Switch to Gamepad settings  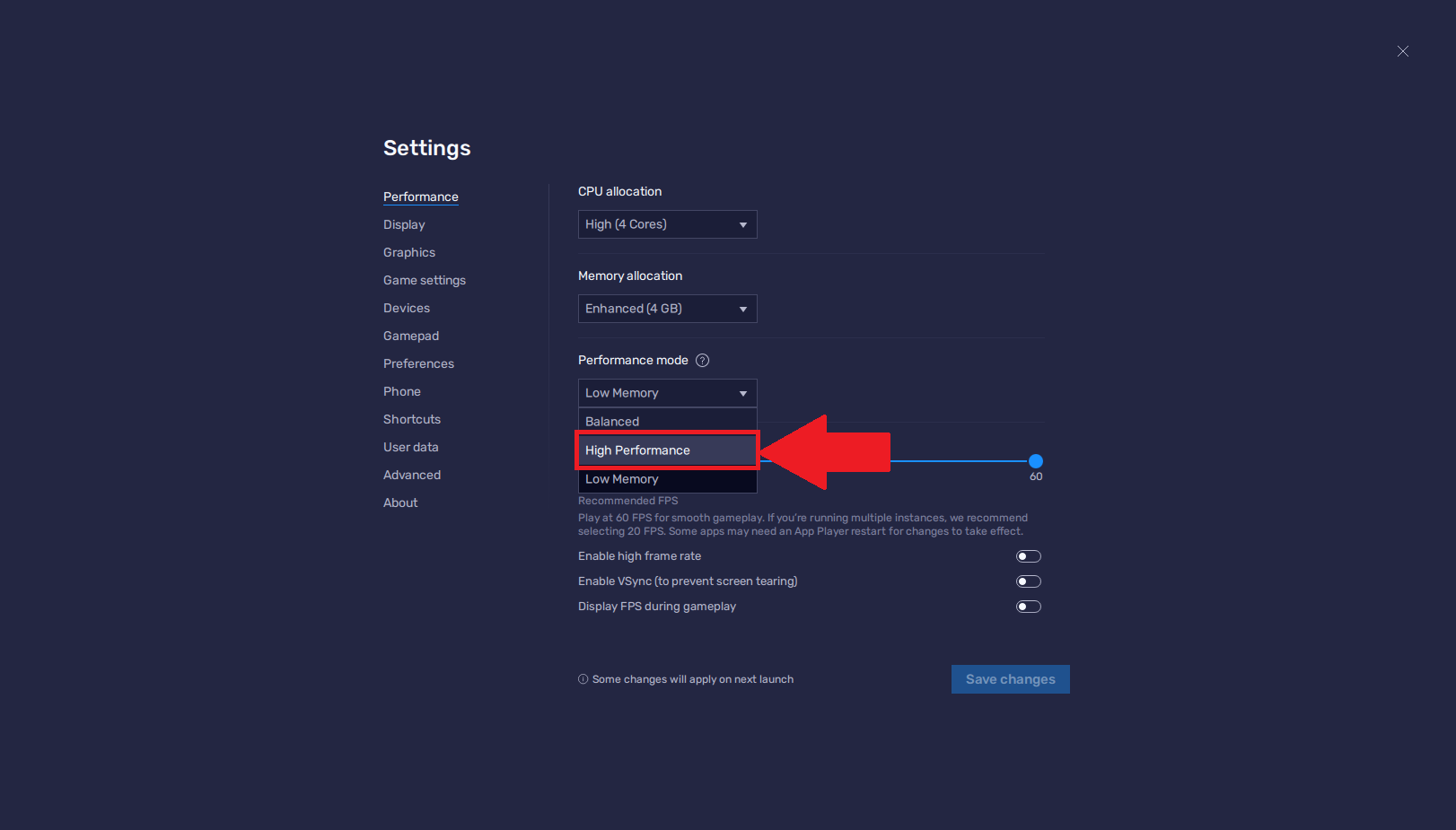pyautogui.click(x=411, y=336)
